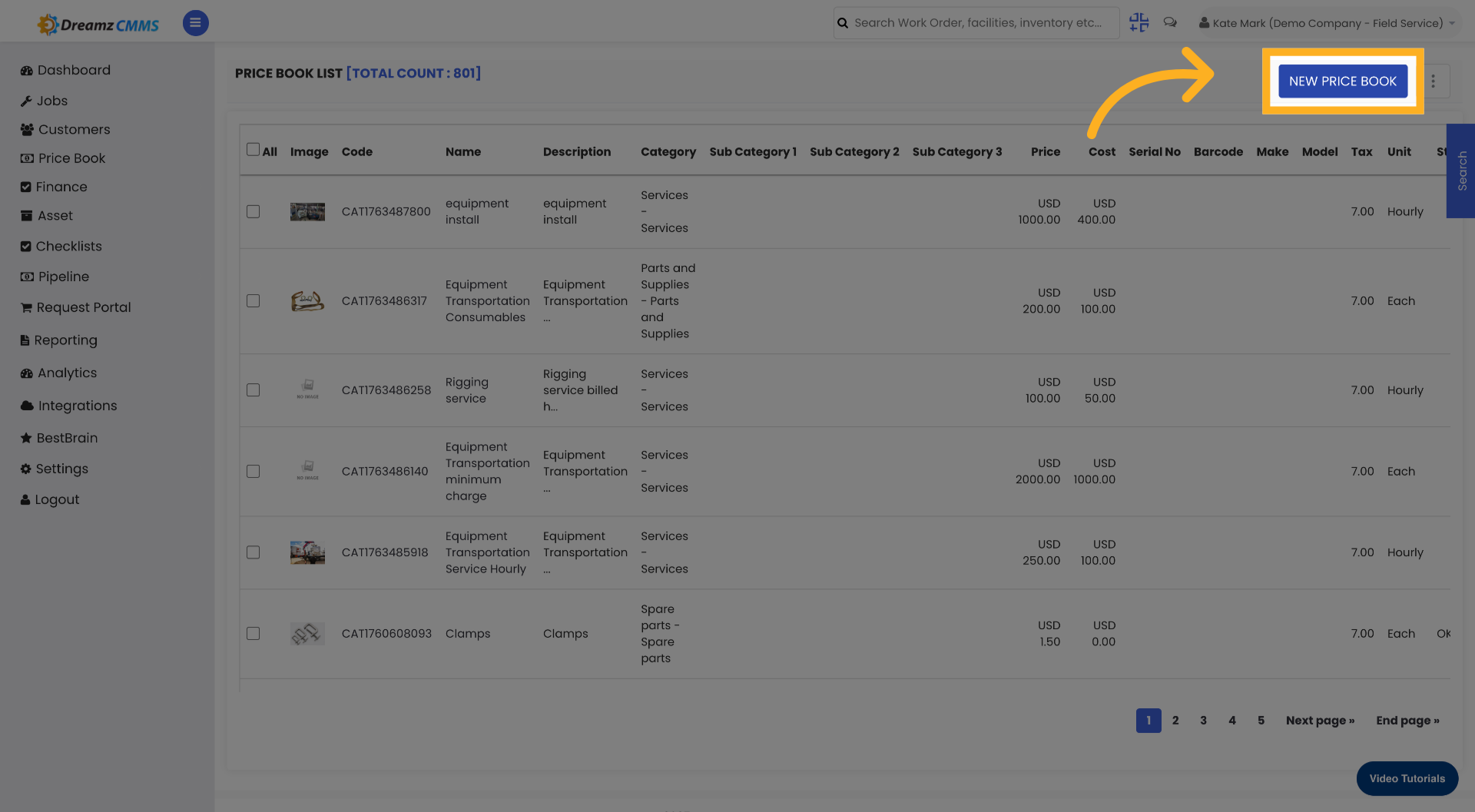Click the BestBrain star icon
Viewport: 1475px width, 812px height.
click(x=26, y=438)
